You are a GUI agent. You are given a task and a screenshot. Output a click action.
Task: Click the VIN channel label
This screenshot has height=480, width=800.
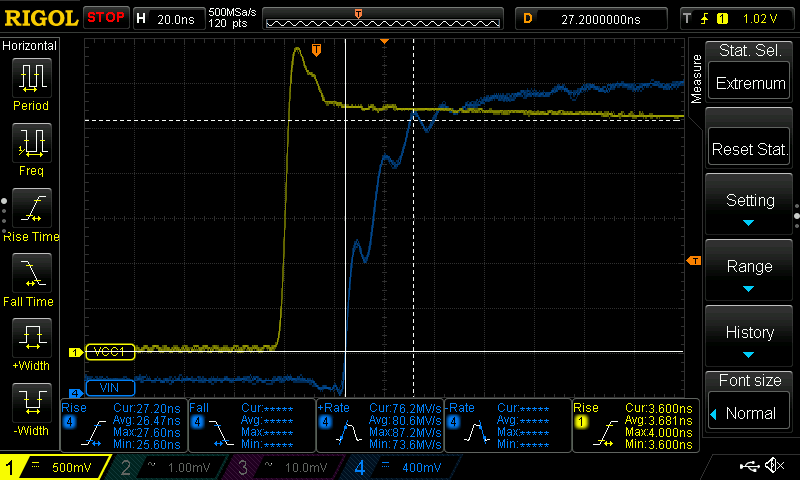[110, 388]
